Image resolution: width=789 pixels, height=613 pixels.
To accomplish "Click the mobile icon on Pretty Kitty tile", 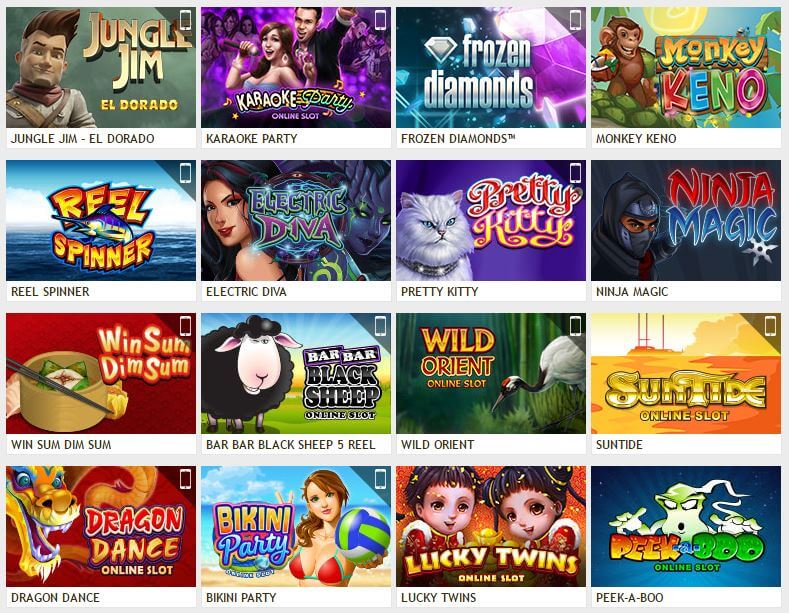I will pos(575,173).
